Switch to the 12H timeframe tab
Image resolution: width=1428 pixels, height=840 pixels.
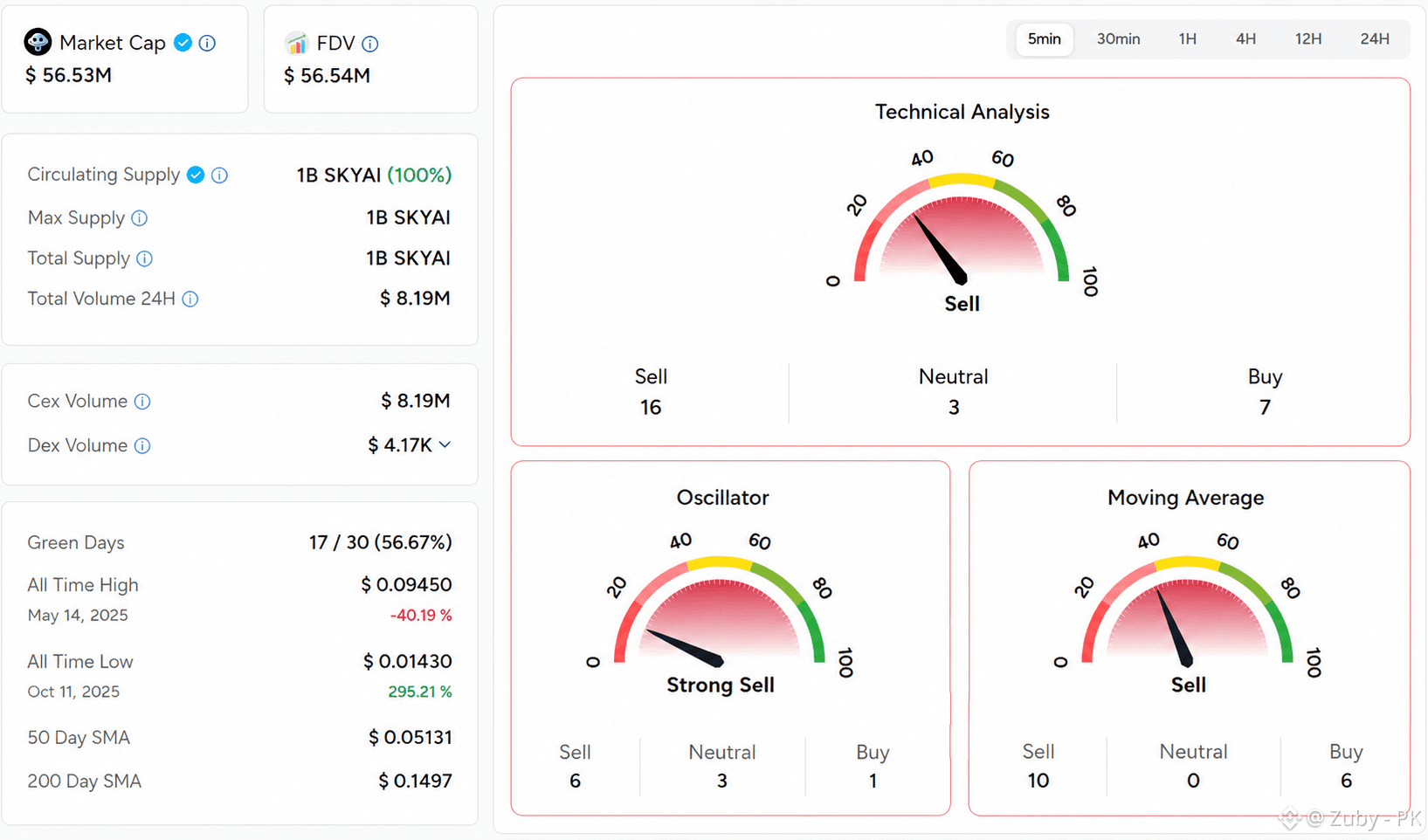[x=1308, y=38]
